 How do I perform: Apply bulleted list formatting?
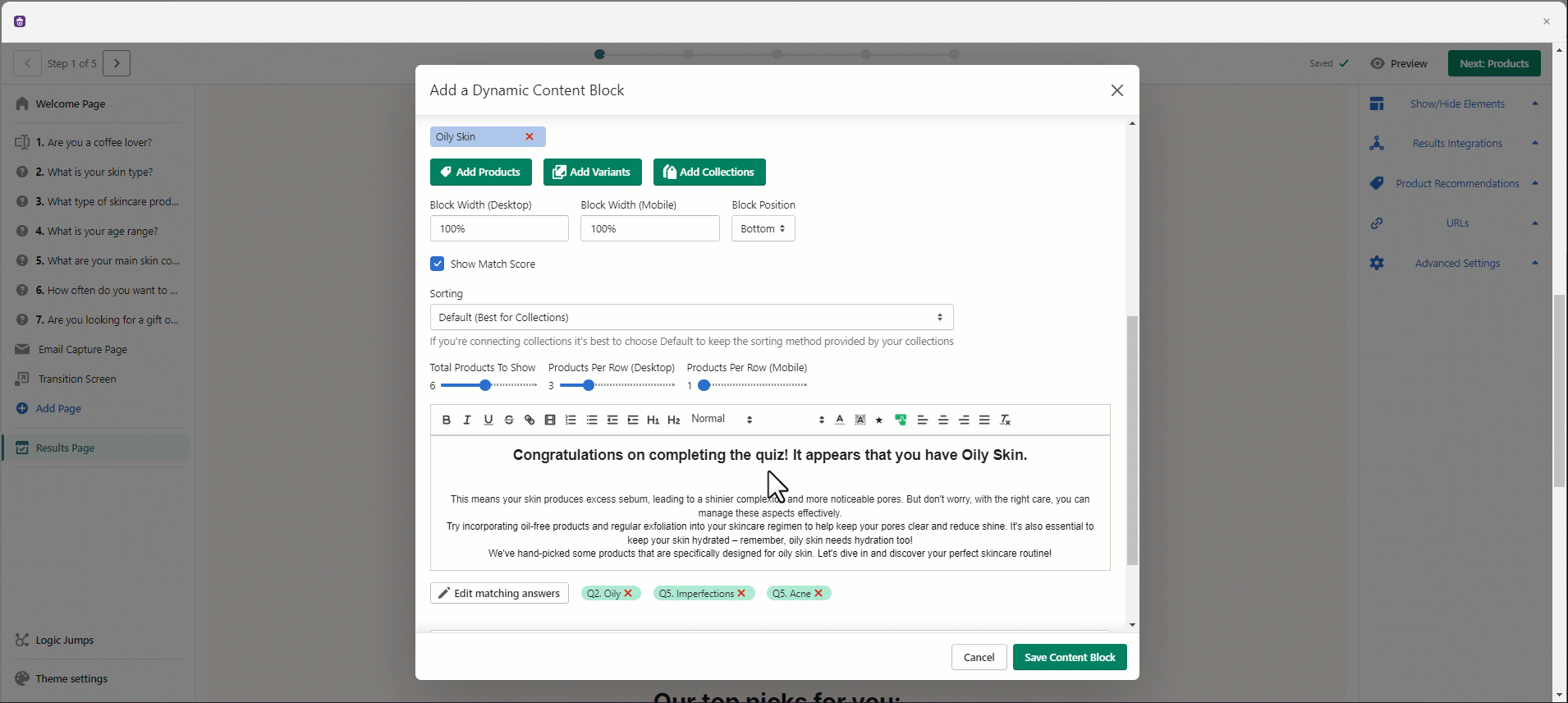pos(592,420)
